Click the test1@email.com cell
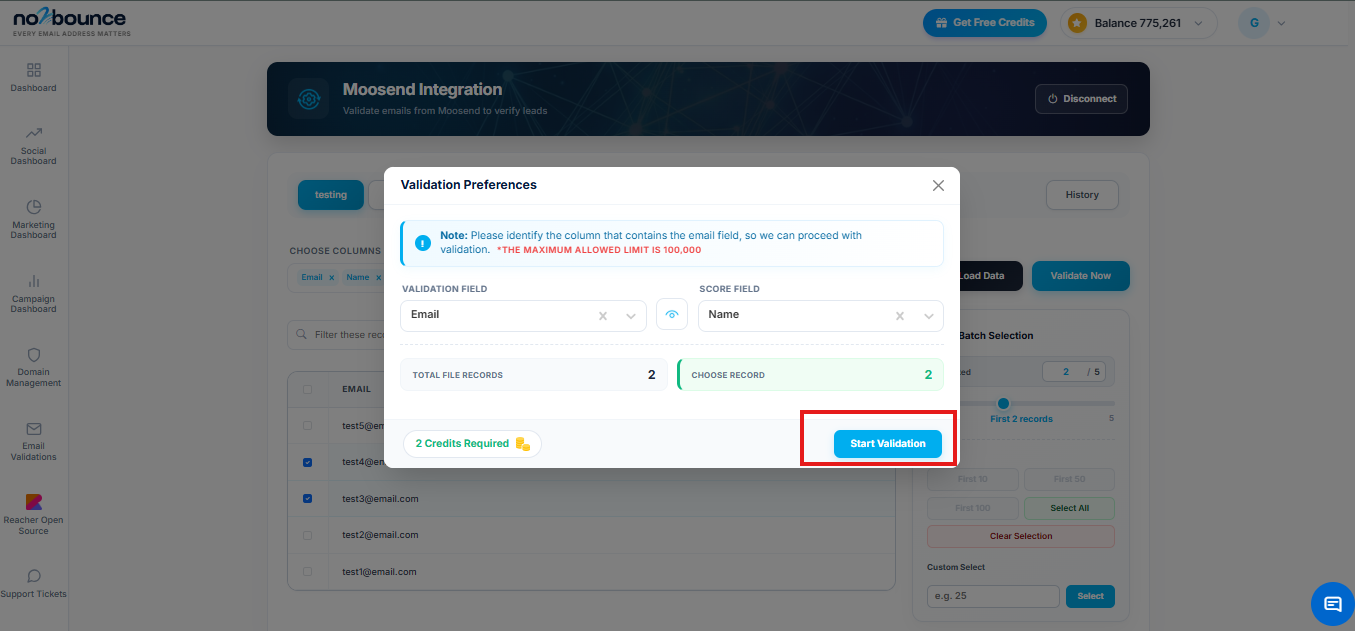Screen dimensions: 1355x631 coord(380,571)
